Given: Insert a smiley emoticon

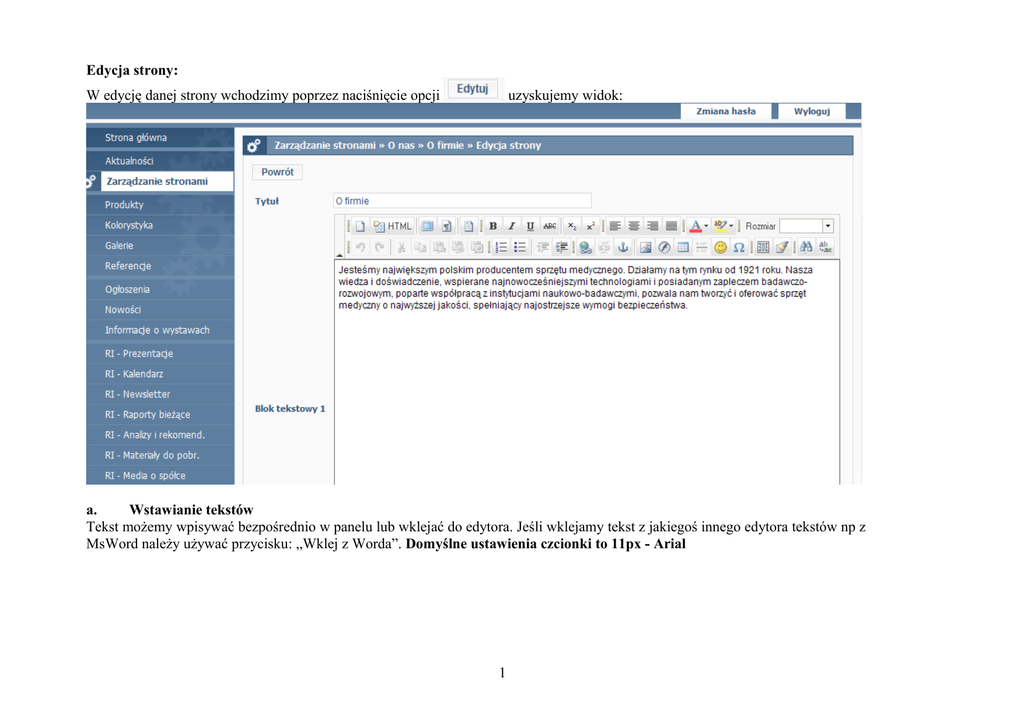Looking at the screenshot, I should click(x=720, y=247).
